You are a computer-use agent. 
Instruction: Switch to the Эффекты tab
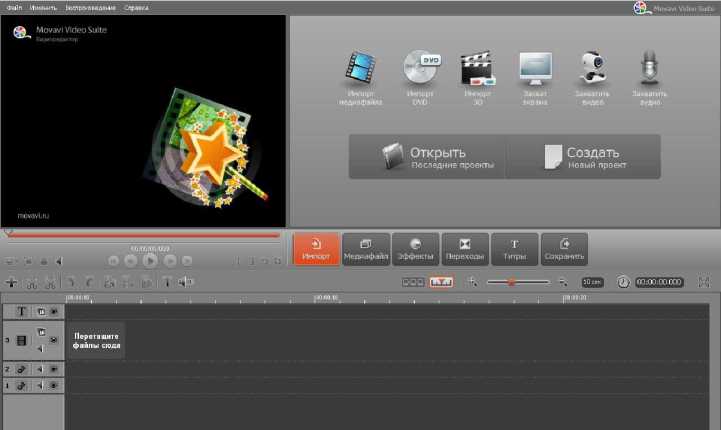point(416,249)
